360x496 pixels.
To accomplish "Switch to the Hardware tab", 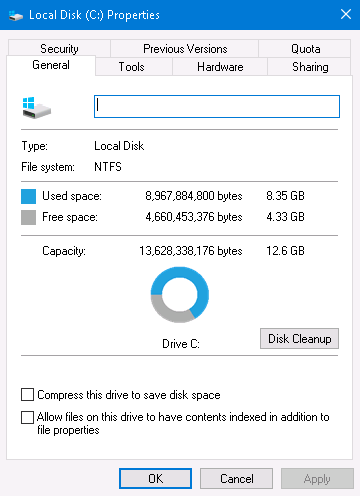I will [220, 67].
